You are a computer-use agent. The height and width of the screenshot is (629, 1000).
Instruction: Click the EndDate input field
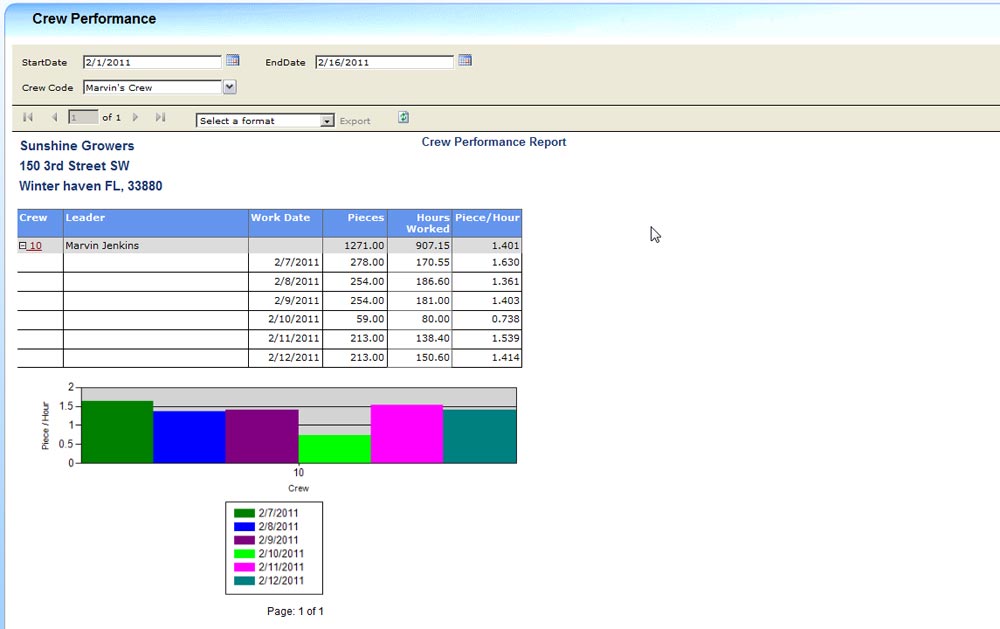click(384, 62)
